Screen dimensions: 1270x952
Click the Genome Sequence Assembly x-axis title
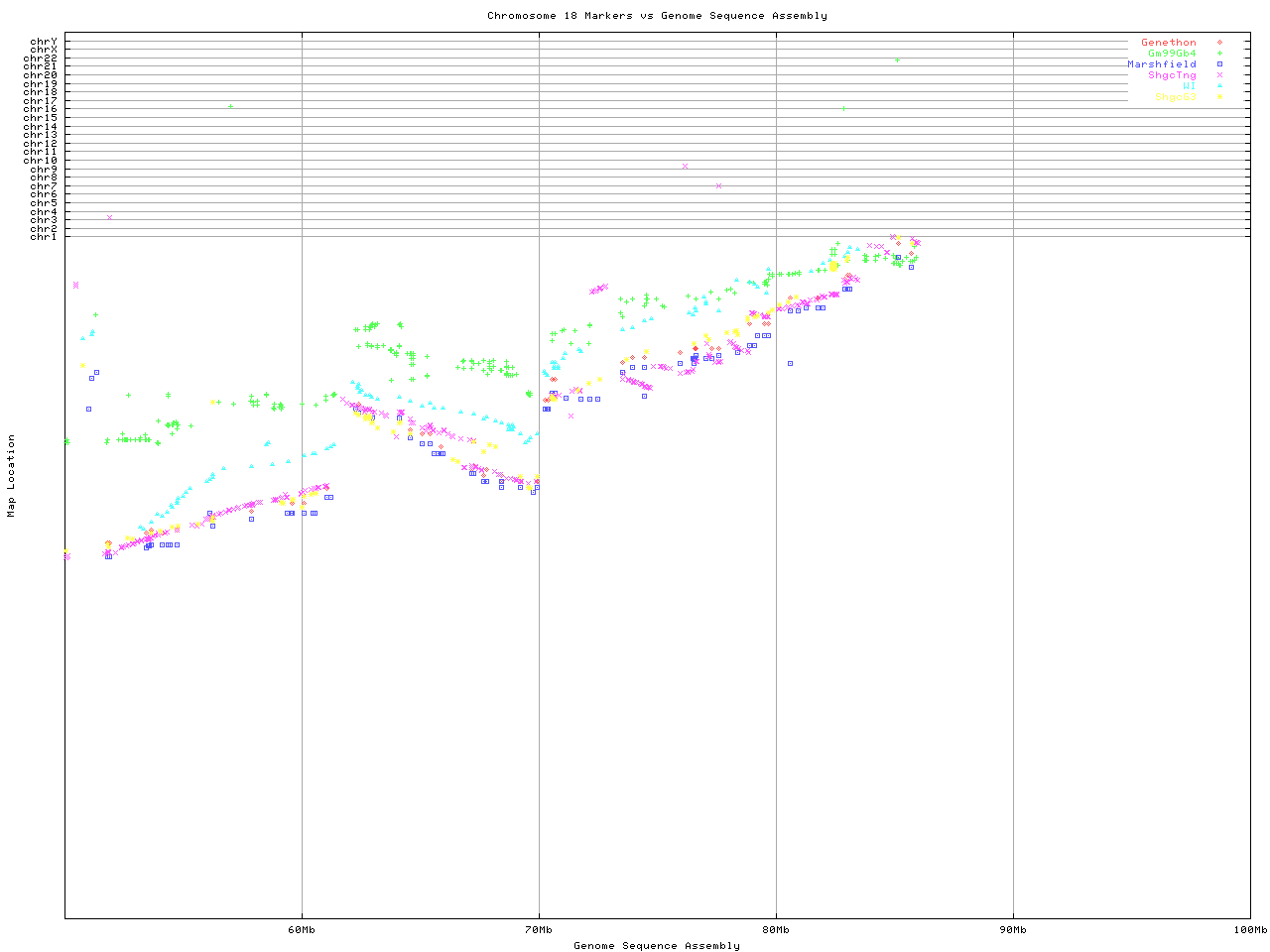[x=657, y=945]
